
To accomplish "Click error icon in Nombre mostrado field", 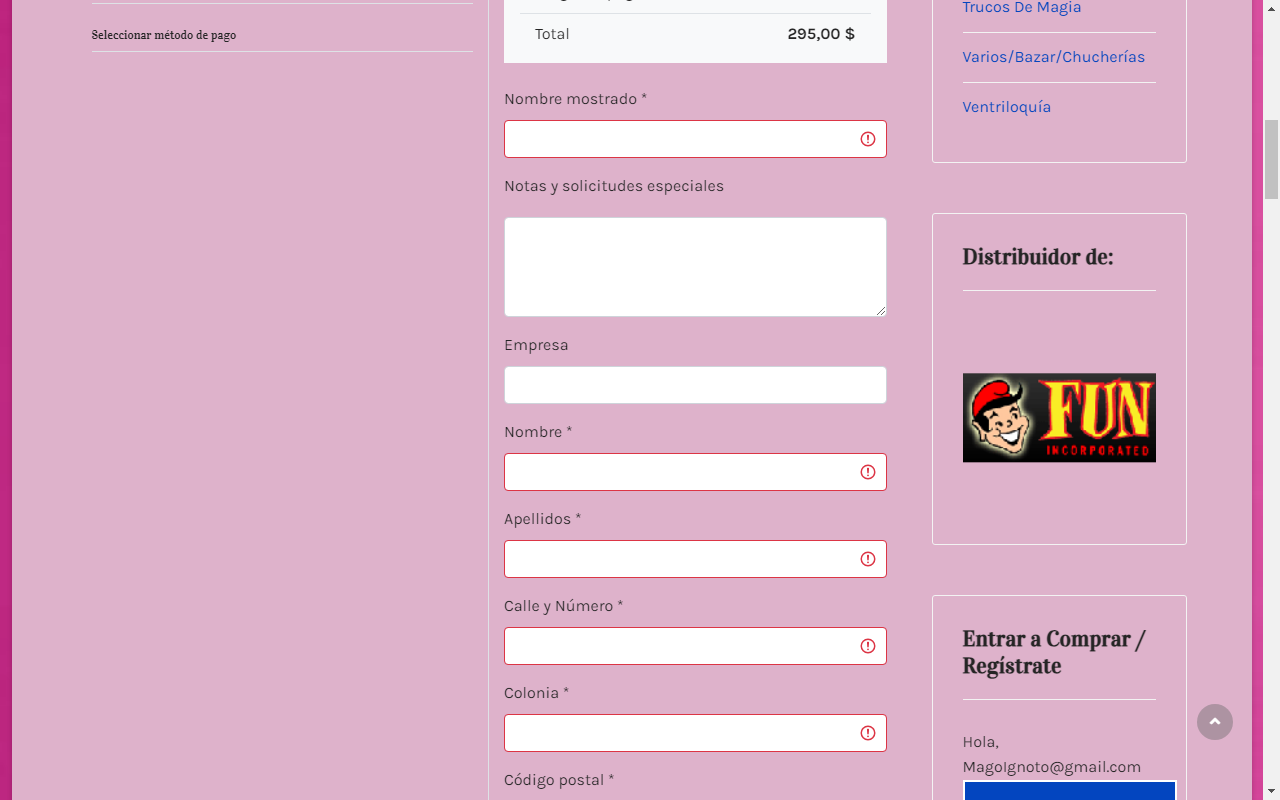I will pyautogui.click(x=868, y=139).
